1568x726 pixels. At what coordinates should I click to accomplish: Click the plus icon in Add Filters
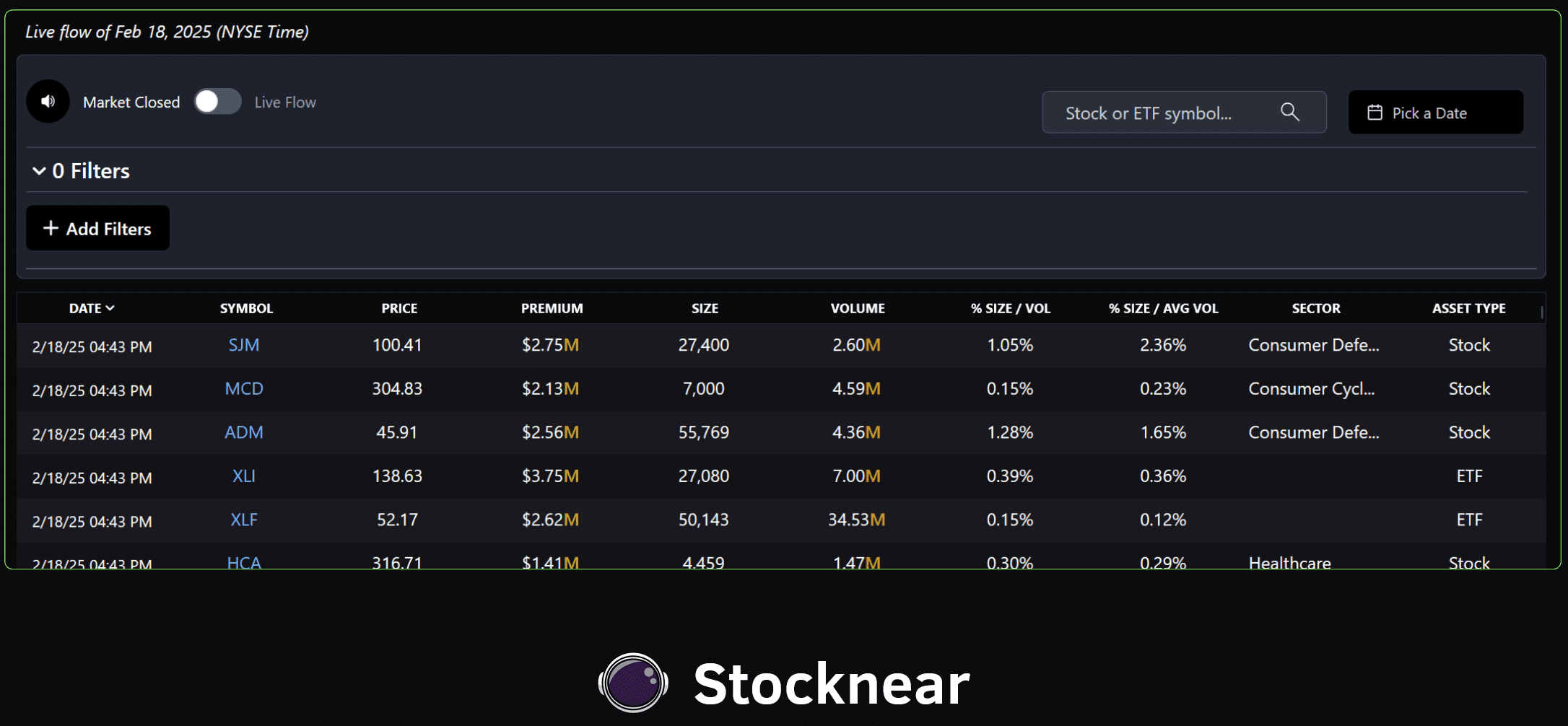coord(51,228)
